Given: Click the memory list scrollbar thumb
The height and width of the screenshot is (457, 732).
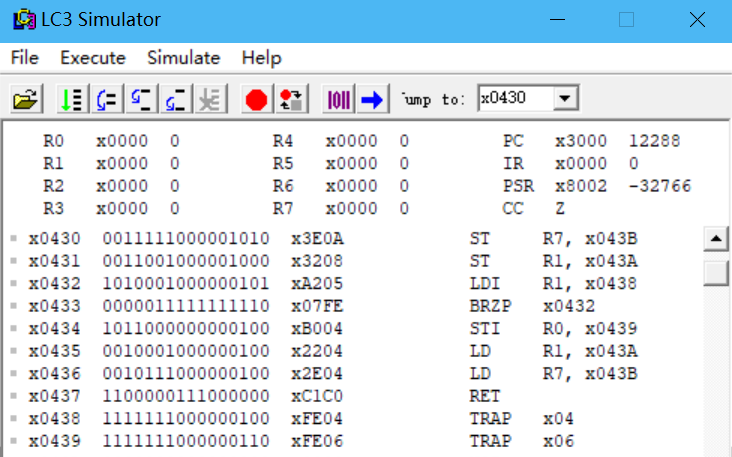Looking at the screenshot, I should [x=716, y=273].
